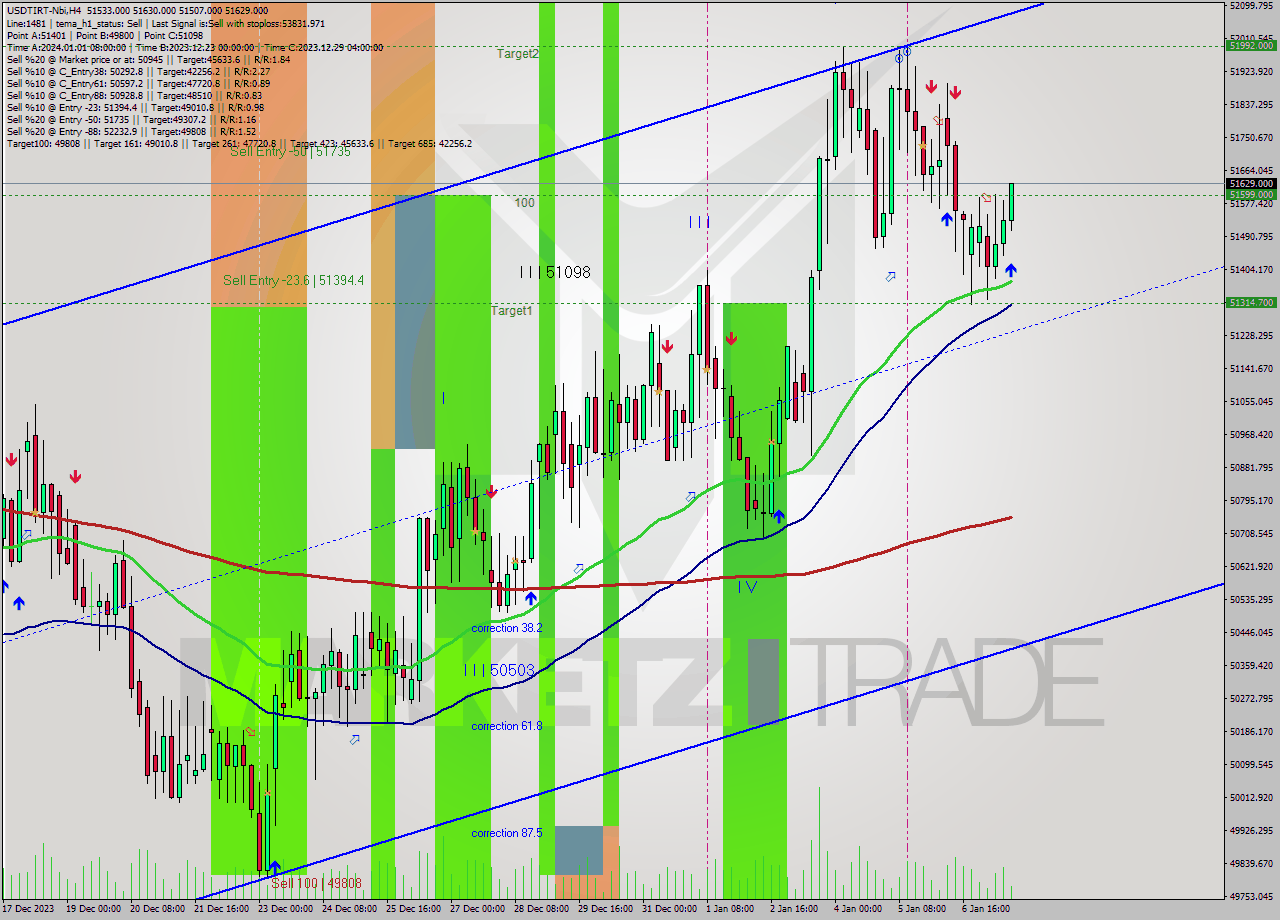Click blue up arrow above 'correction 38.2'
Screen dimensions: 1280x920
point(530,597)
